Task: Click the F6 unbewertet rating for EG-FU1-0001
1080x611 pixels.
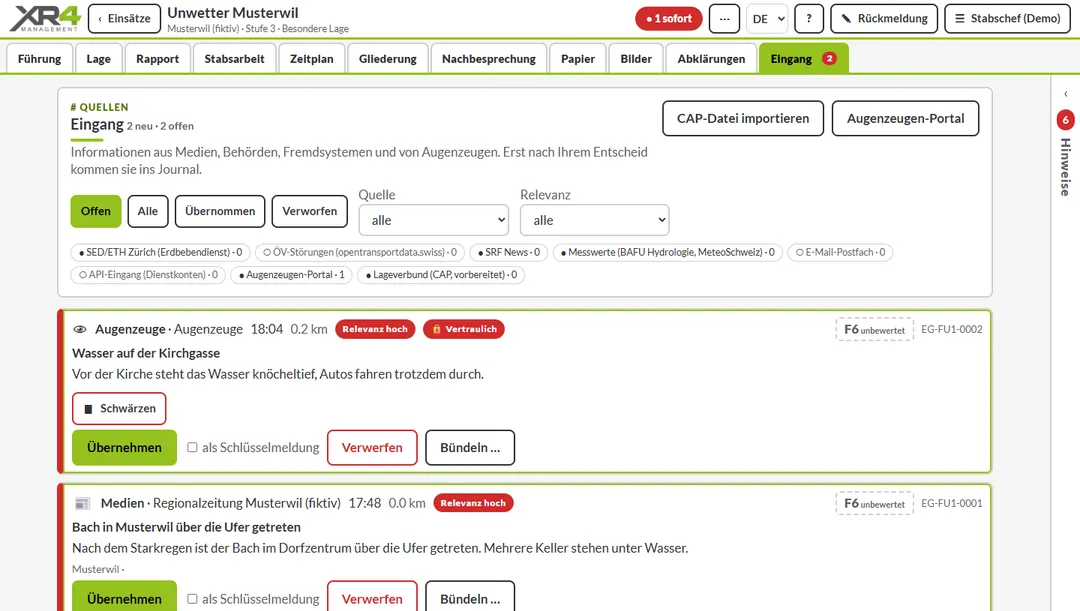Action: 874,504
